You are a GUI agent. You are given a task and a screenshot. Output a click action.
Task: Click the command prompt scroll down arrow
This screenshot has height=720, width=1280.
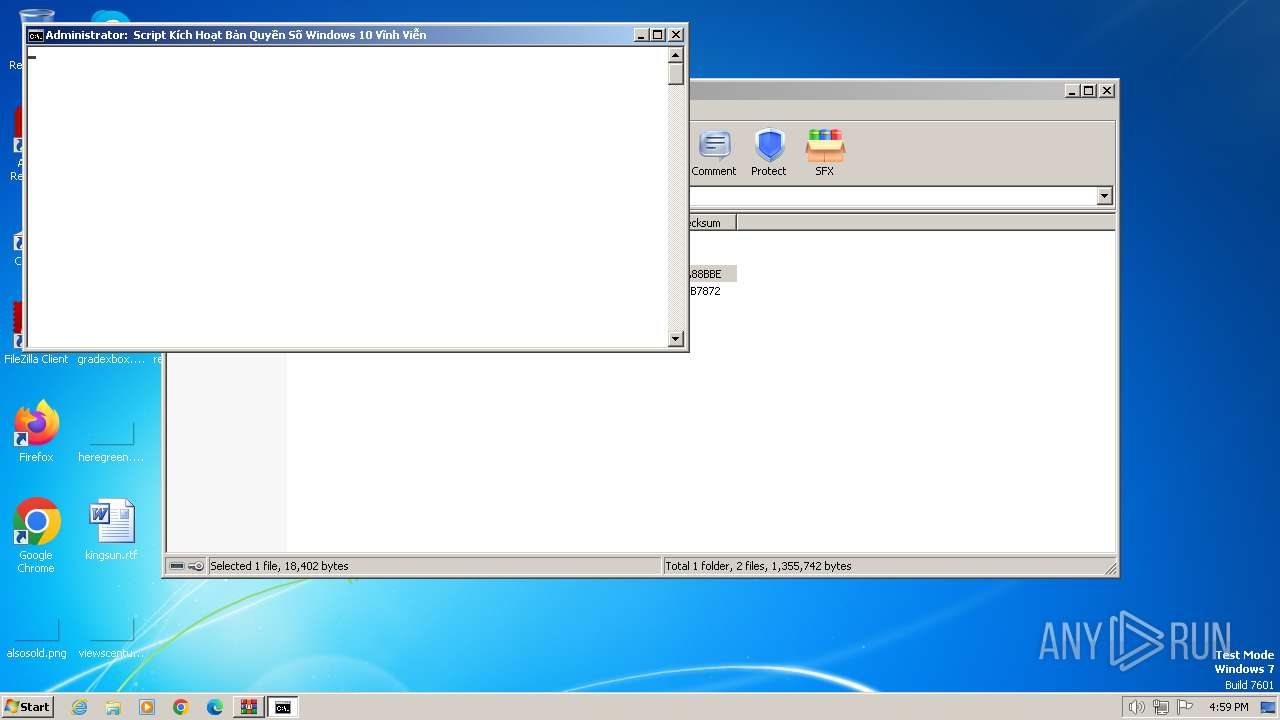676,339
